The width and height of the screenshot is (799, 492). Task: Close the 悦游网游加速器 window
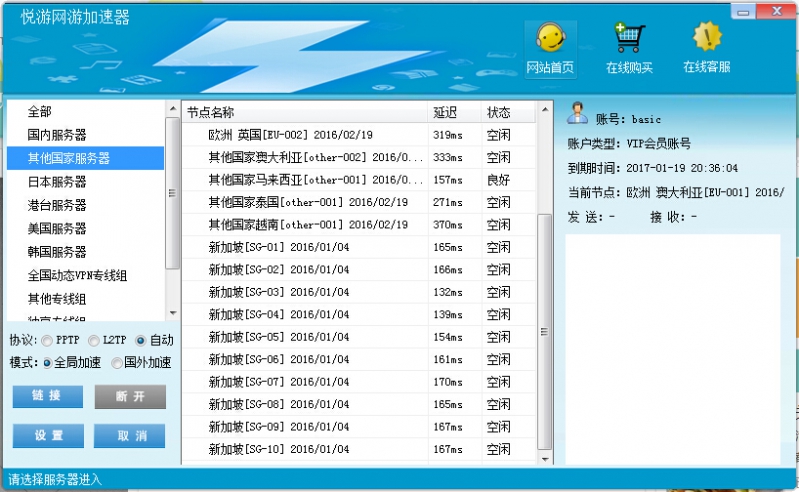[x=777, y=11]
